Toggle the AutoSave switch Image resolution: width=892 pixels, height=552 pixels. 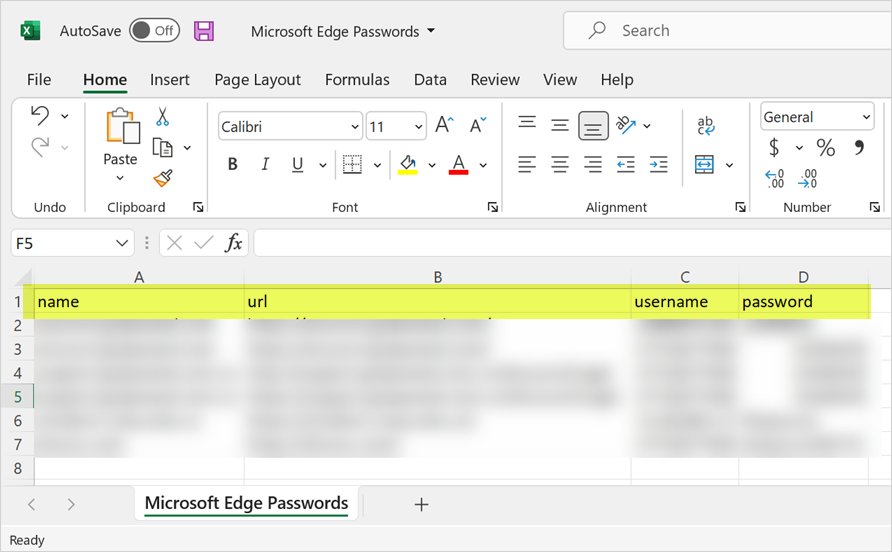(x=154, y=31)
